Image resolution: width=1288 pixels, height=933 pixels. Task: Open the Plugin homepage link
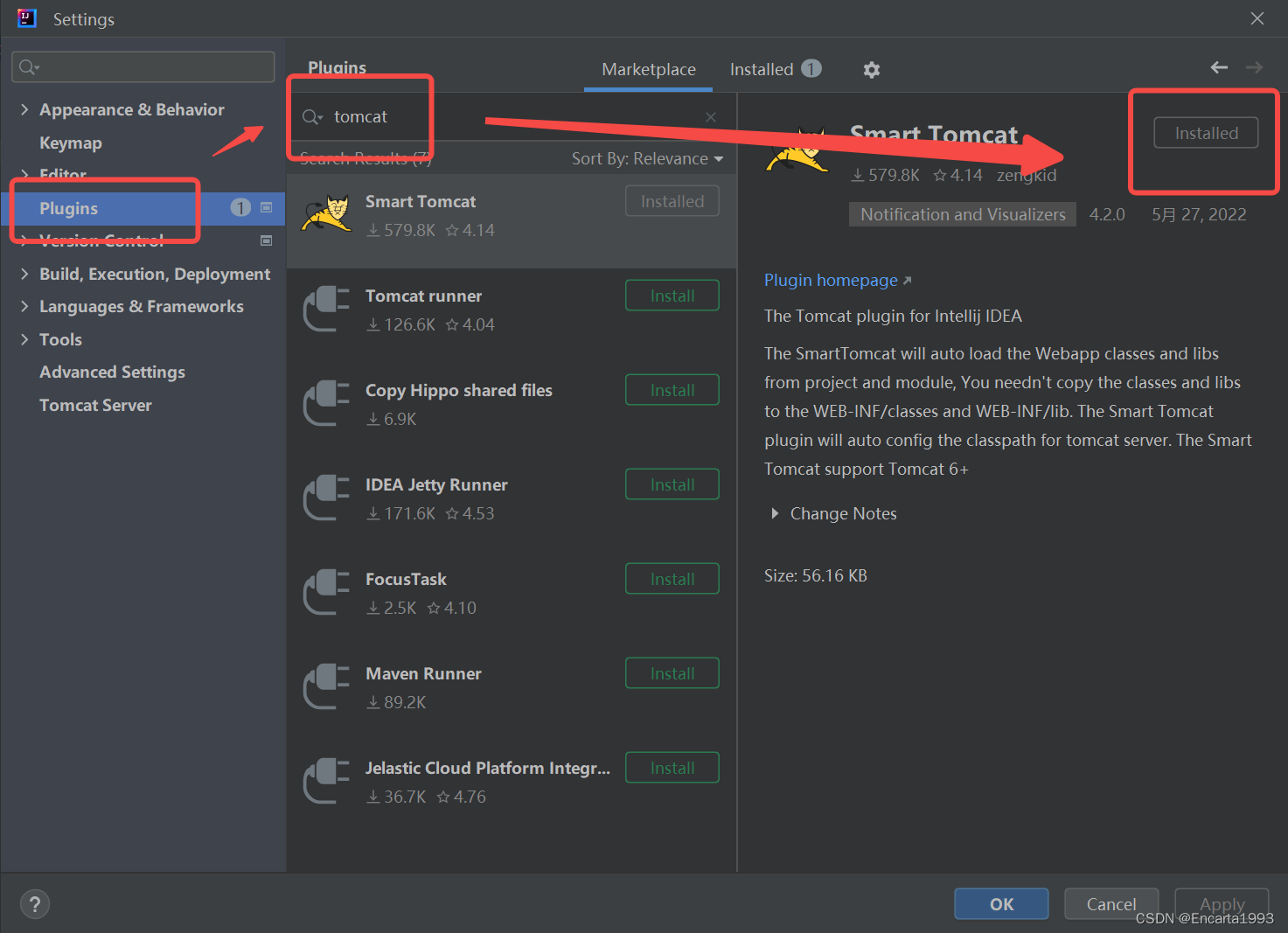pyautogui.click(x=838, y=280)
